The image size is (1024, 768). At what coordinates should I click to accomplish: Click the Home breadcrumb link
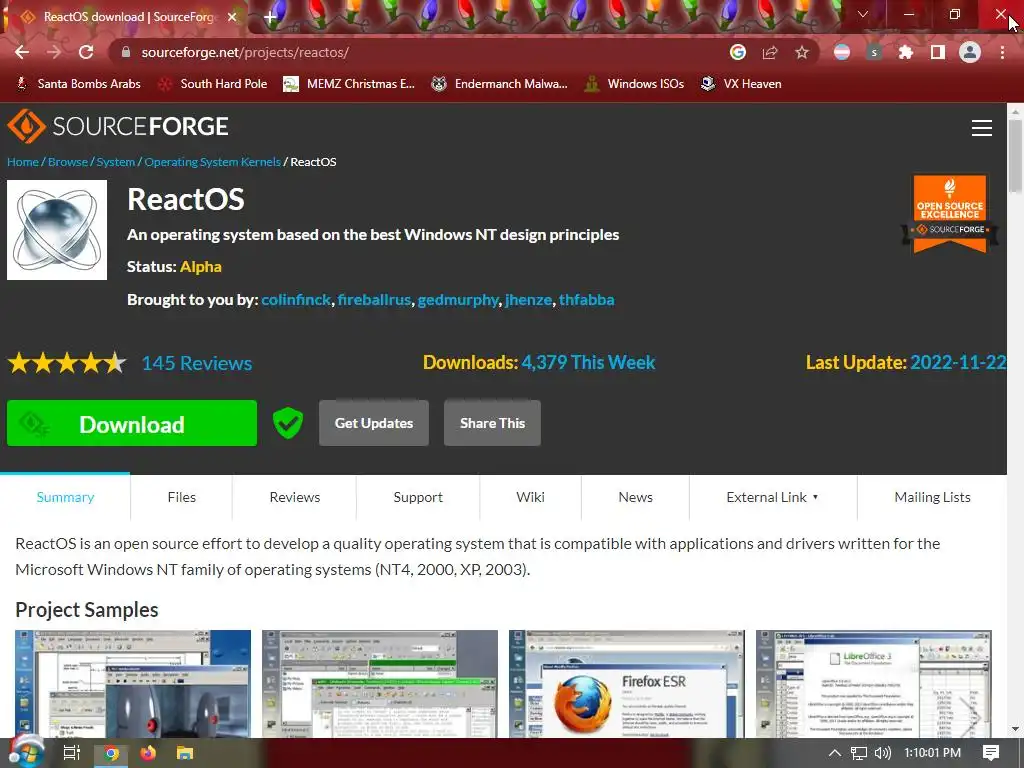pyautogui.click(x=23, y=162)
